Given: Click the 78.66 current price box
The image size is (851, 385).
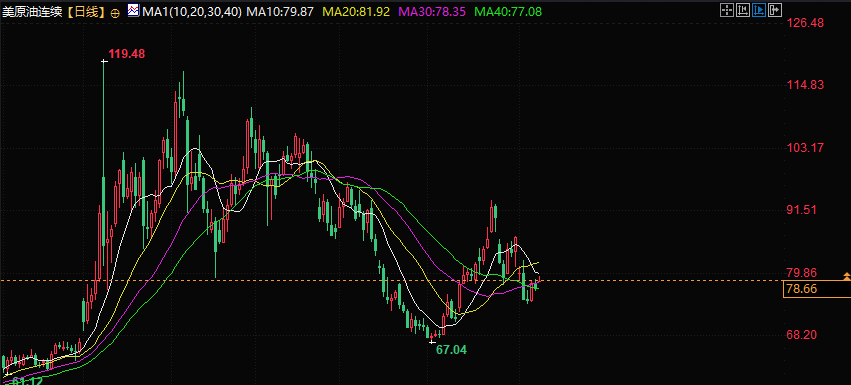Looking at the screenshot, I should pyautogui.click(x=817, y=289).
